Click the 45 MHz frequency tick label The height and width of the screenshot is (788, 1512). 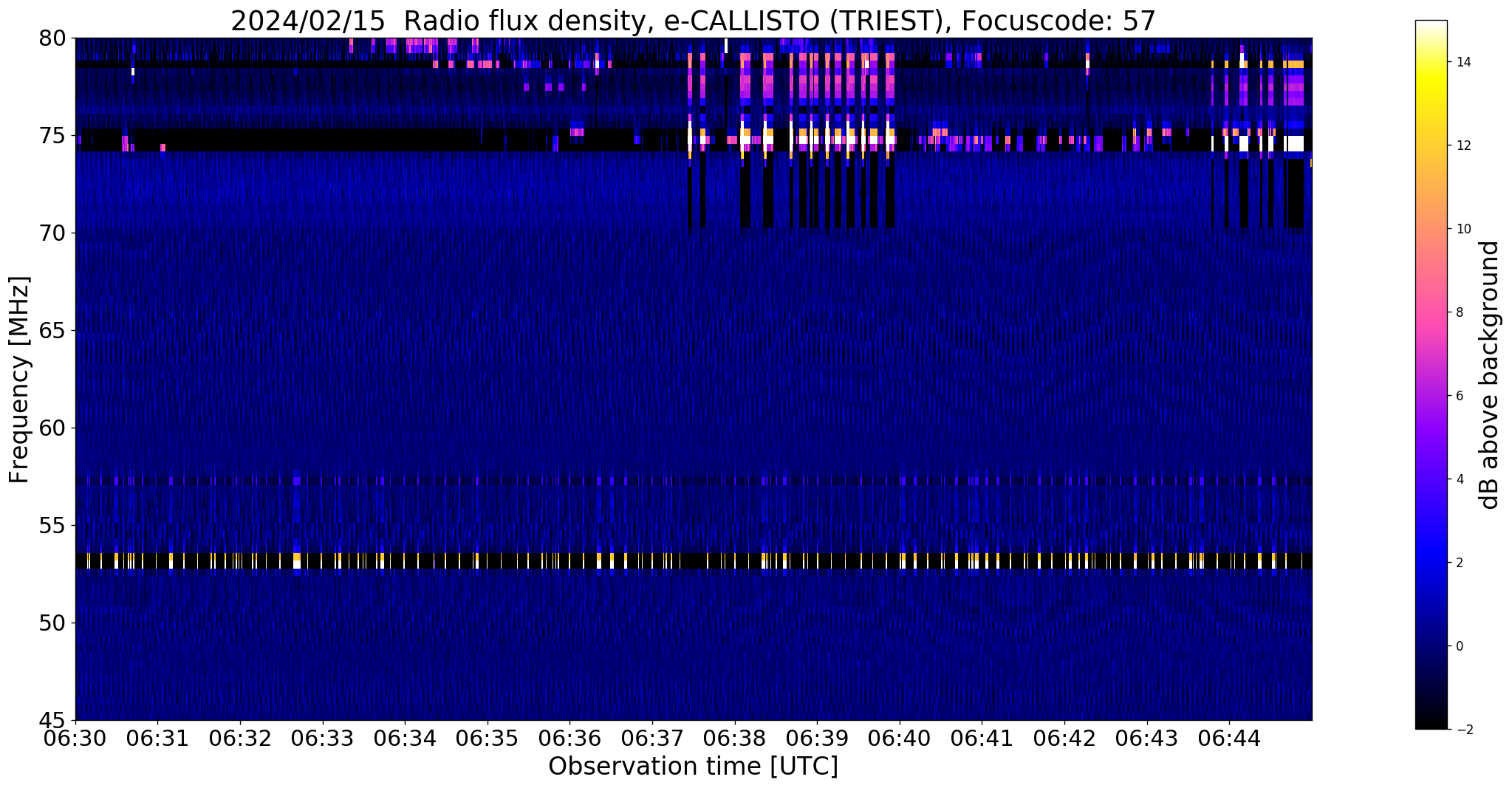tap(52, 720)
